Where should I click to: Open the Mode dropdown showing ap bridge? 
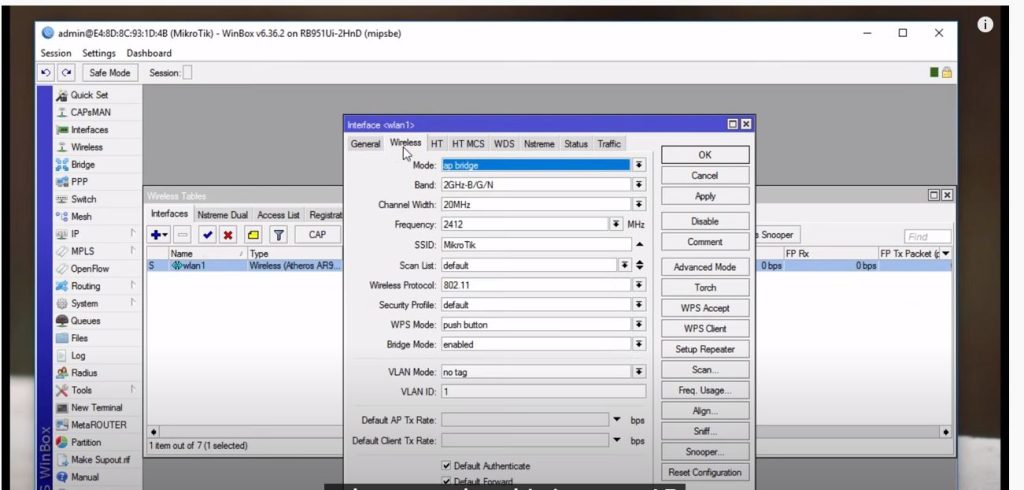tap(639, 165)
